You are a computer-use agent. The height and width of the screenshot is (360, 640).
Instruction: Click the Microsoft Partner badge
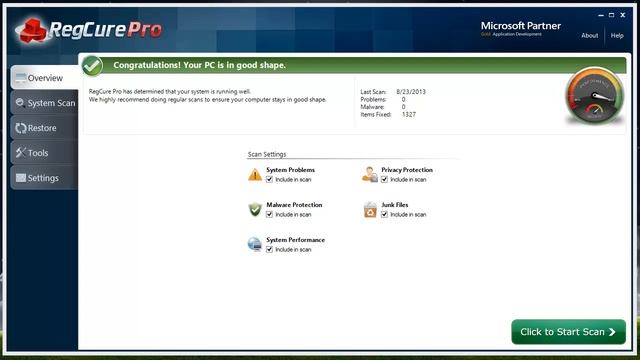click(x=520, y=29)
